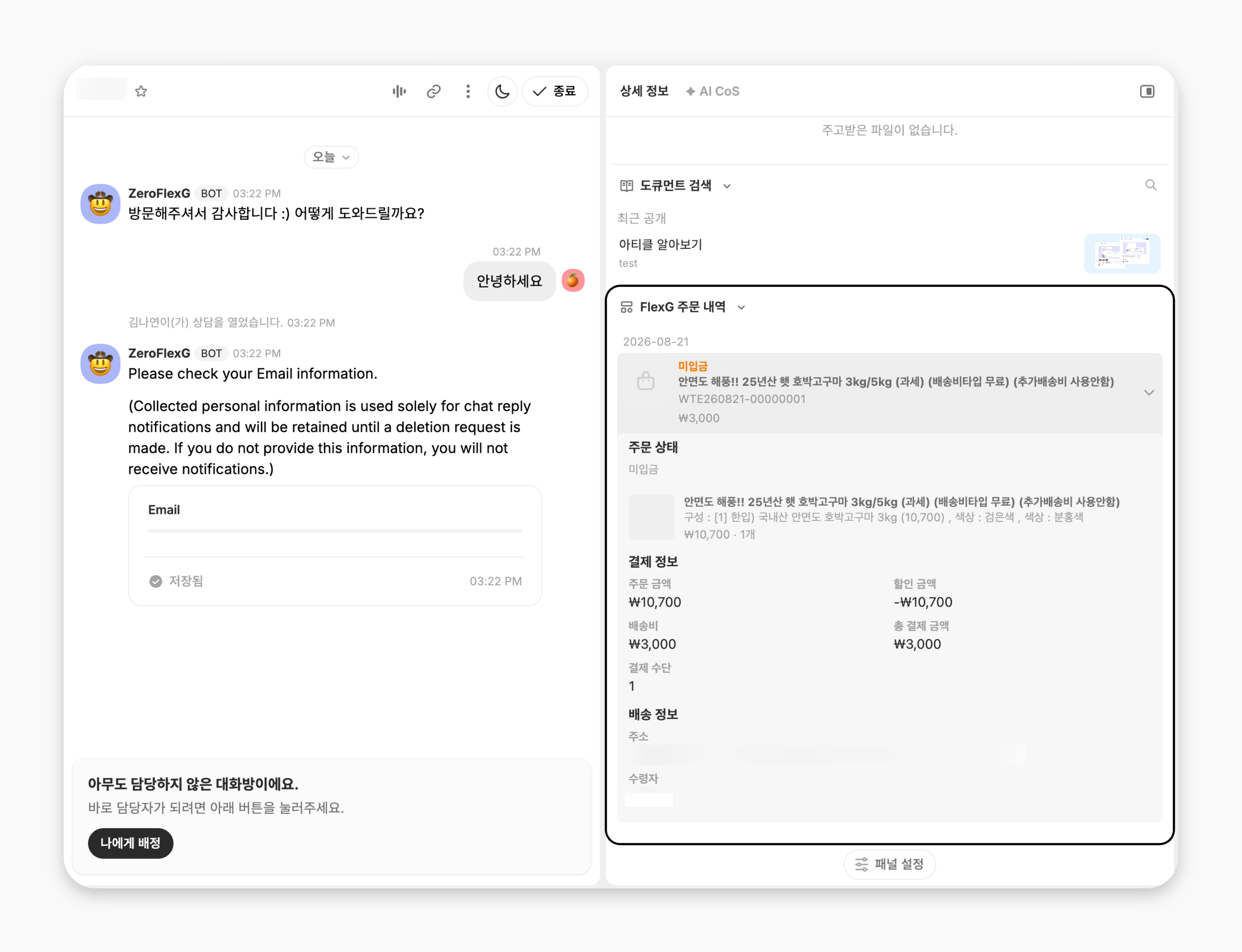Click the 미입금 status label in the order card
This screenshot has height=952, width=1242.
693,366
